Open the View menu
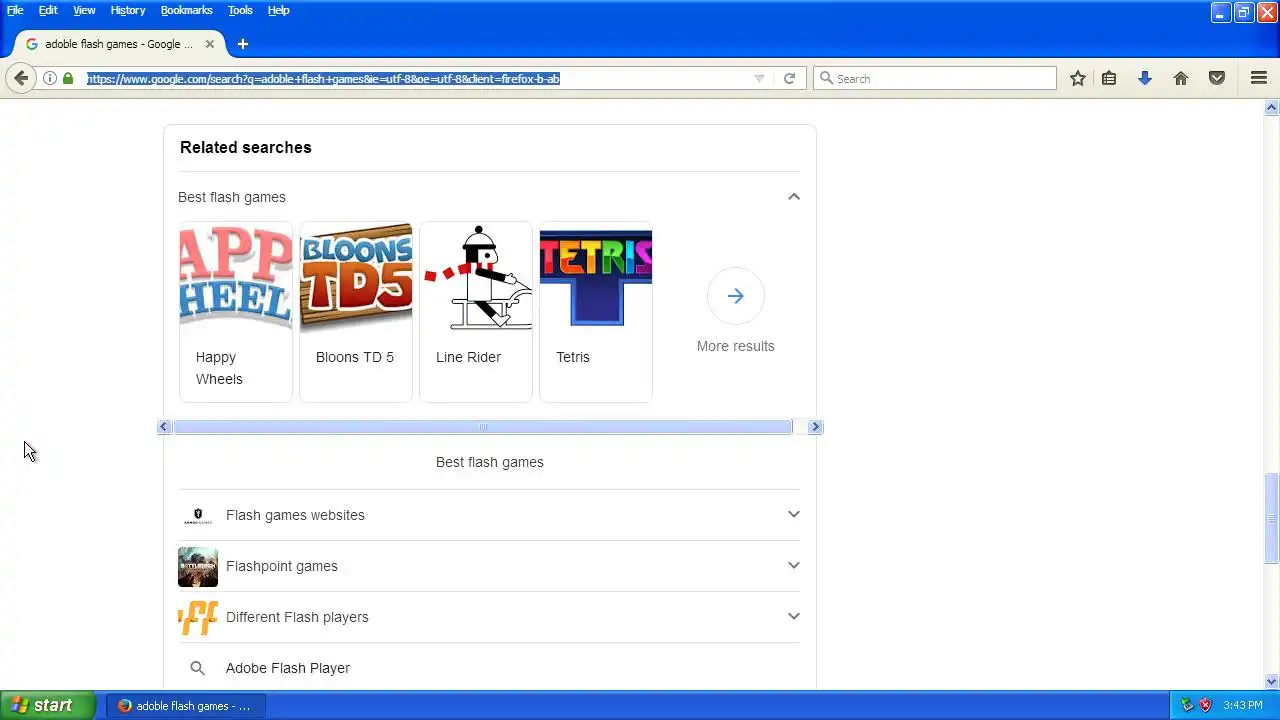 pos(84,10)
